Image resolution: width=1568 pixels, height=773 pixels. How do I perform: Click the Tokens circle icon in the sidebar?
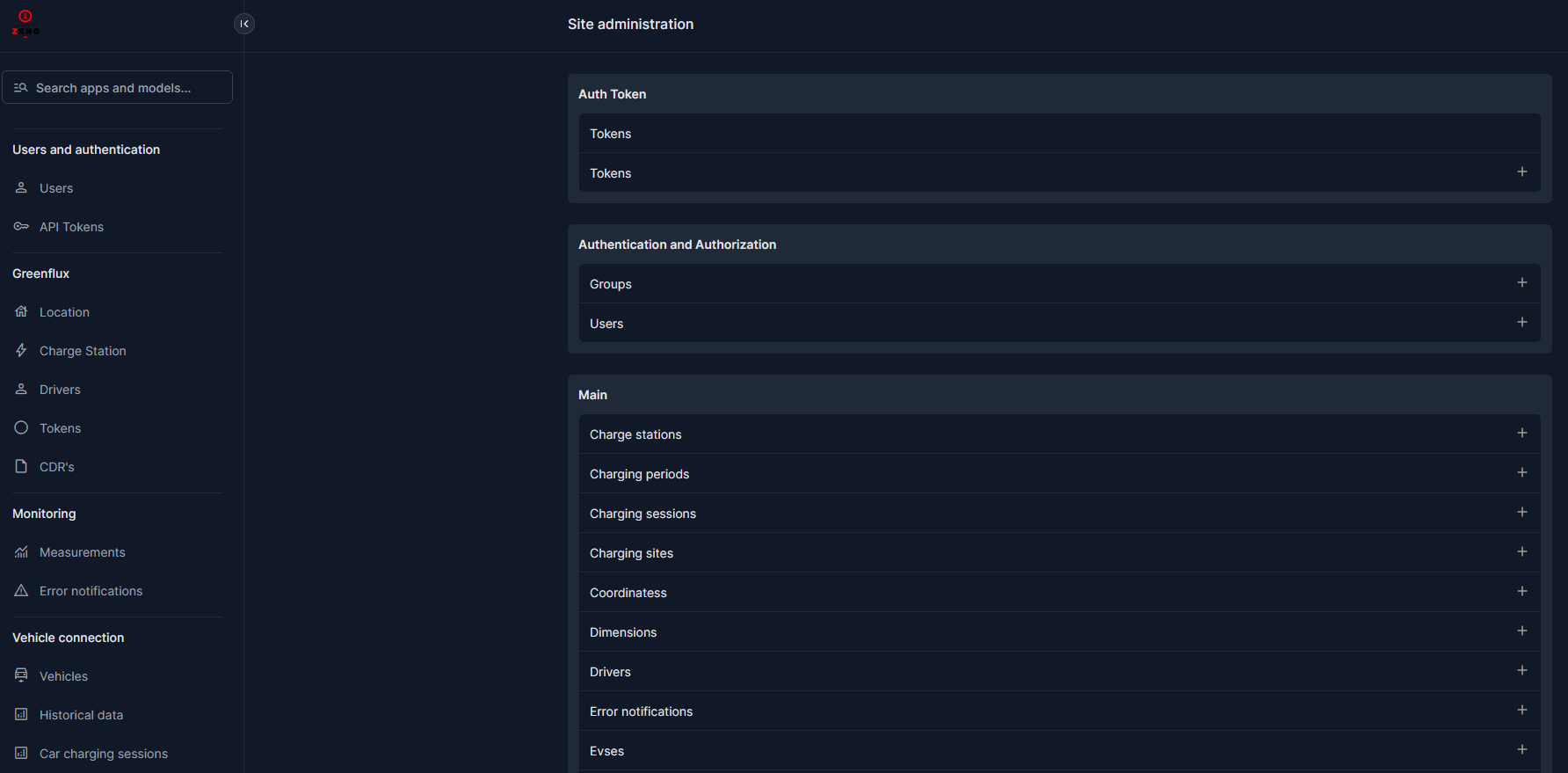[x=21, y=427]
